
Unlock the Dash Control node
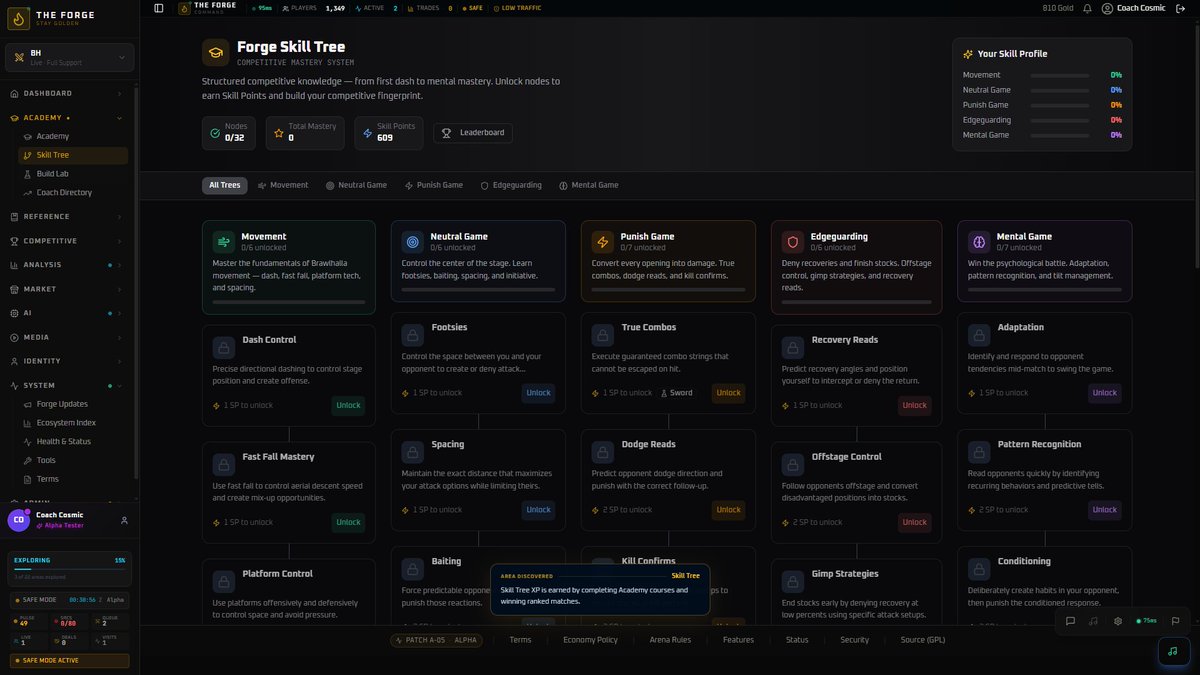pos(348,405)
